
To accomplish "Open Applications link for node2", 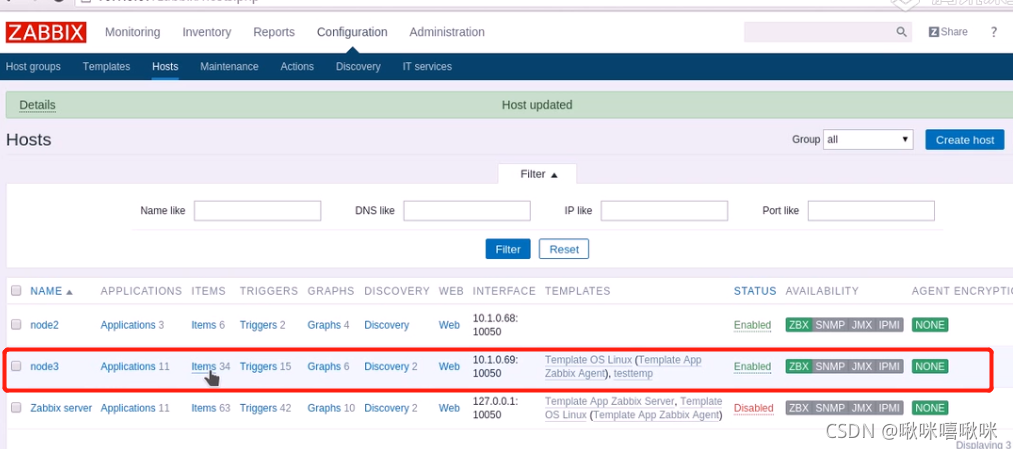I will [x=128, y=325].
